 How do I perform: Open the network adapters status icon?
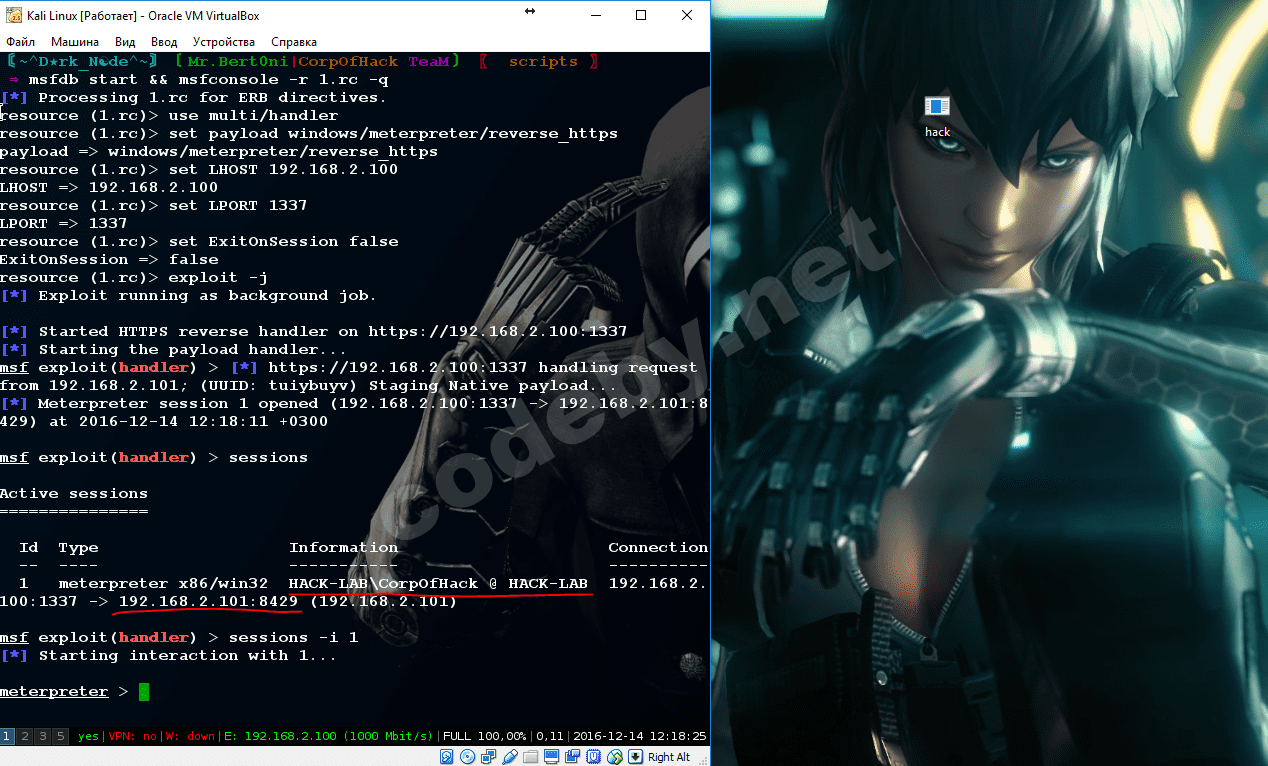(488, 757)
